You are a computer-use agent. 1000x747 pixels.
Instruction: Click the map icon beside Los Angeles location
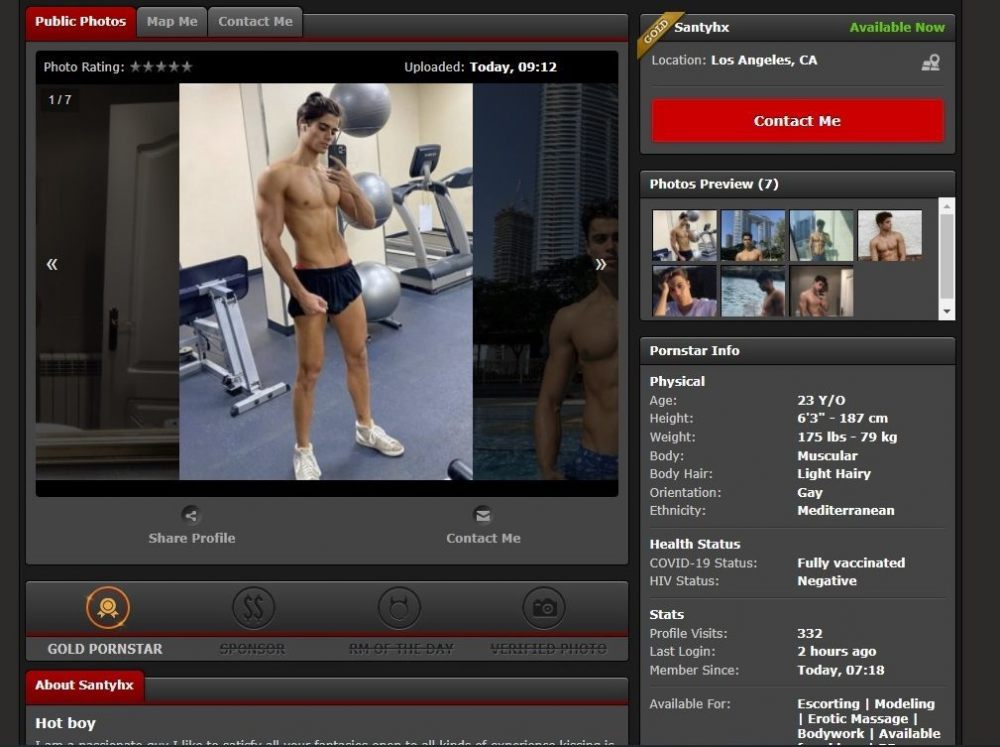click(x=930, y=62)
